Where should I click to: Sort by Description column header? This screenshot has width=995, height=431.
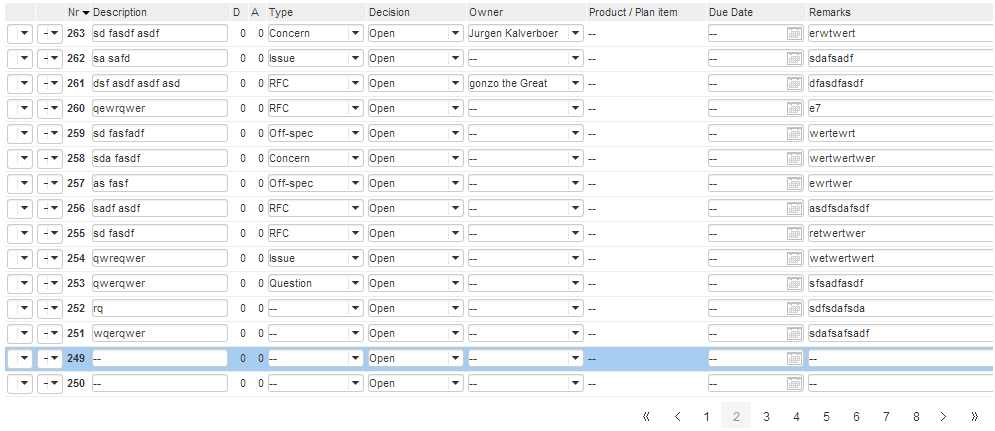click(119, 12)
